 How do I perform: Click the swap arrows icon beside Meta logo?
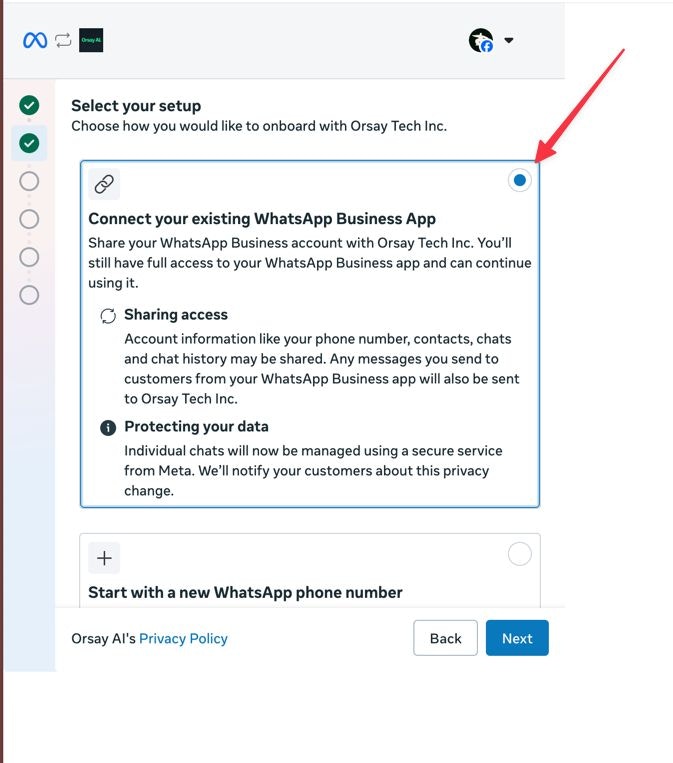coord(63,40)
